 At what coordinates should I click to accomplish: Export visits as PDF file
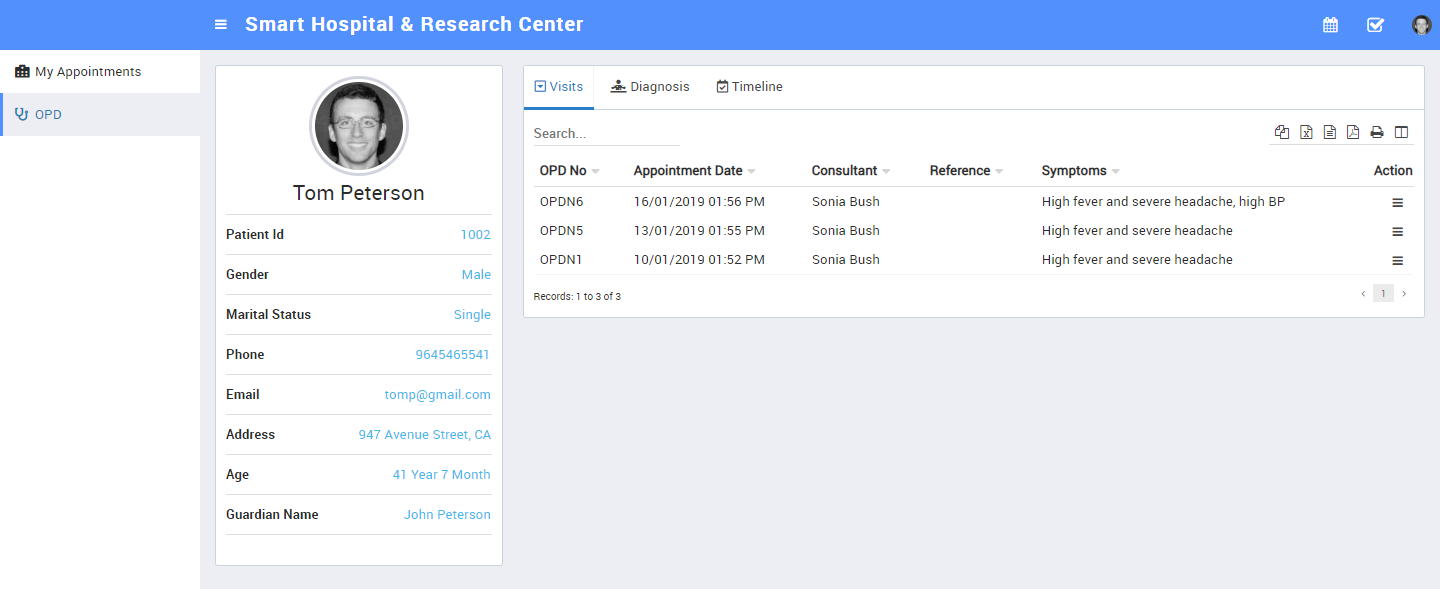click(x=1353, y=132)
